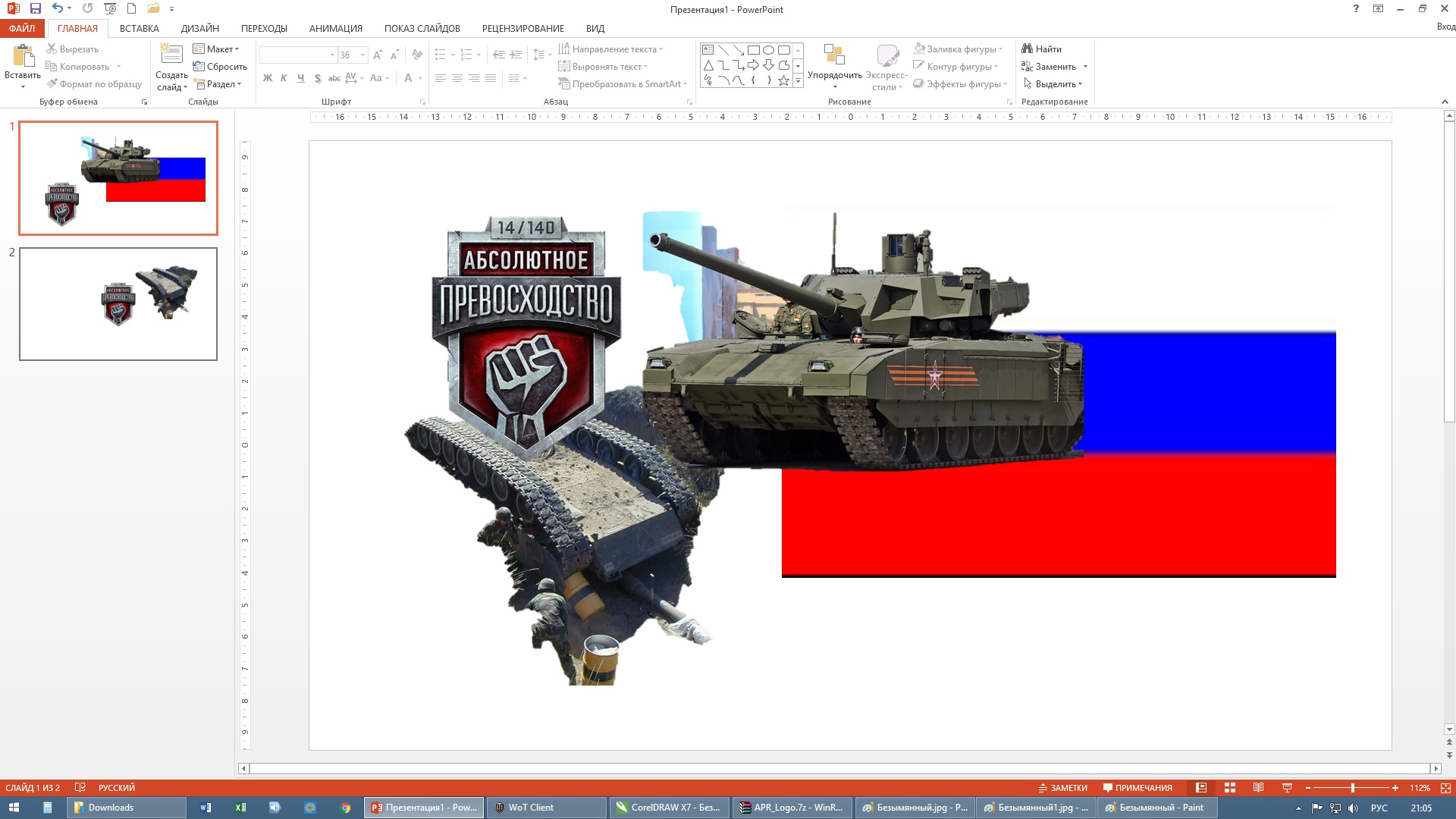Expand the shapes gallery more button
Viewport: 1456px width, 819px height.
pyautogui.click(x=798, y=80)
